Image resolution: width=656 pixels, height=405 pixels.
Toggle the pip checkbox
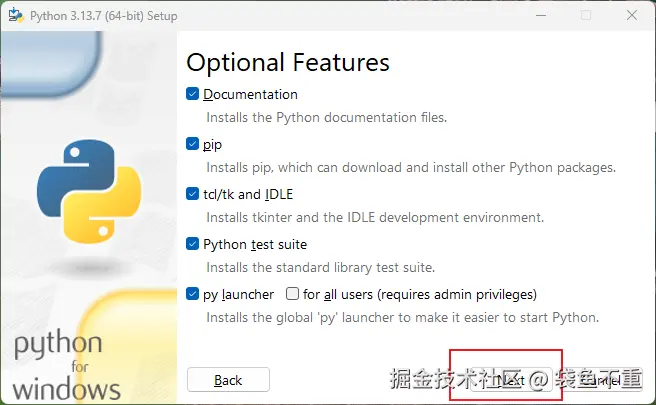192,144
